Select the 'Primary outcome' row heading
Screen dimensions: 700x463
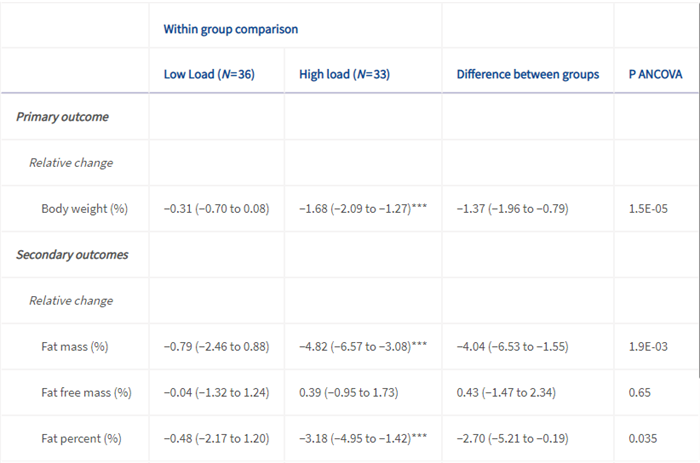[62, 117]
